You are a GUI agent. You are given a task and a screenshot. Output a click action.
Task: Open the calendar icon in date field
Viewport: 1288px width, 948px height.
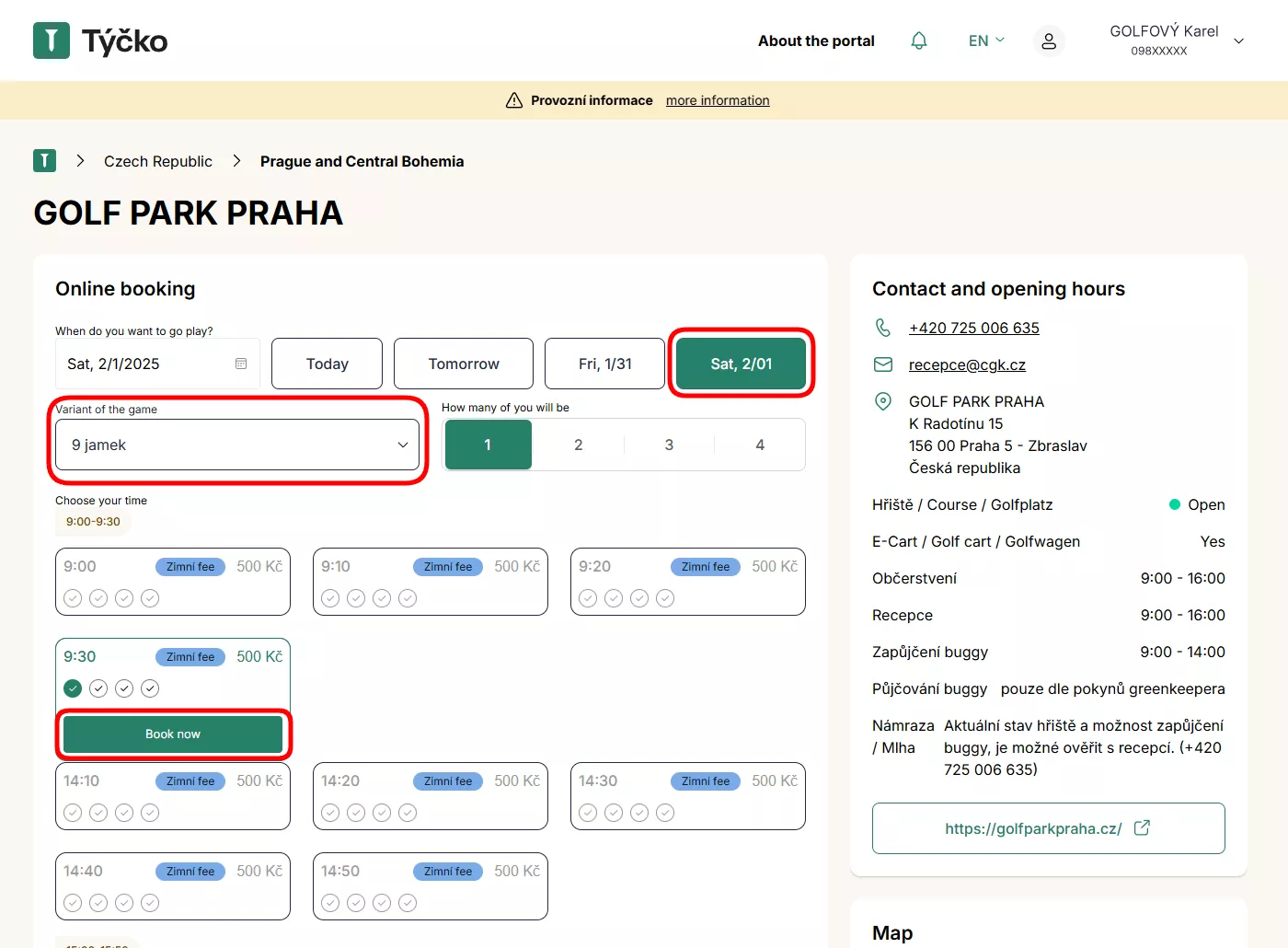coord(241,364)
